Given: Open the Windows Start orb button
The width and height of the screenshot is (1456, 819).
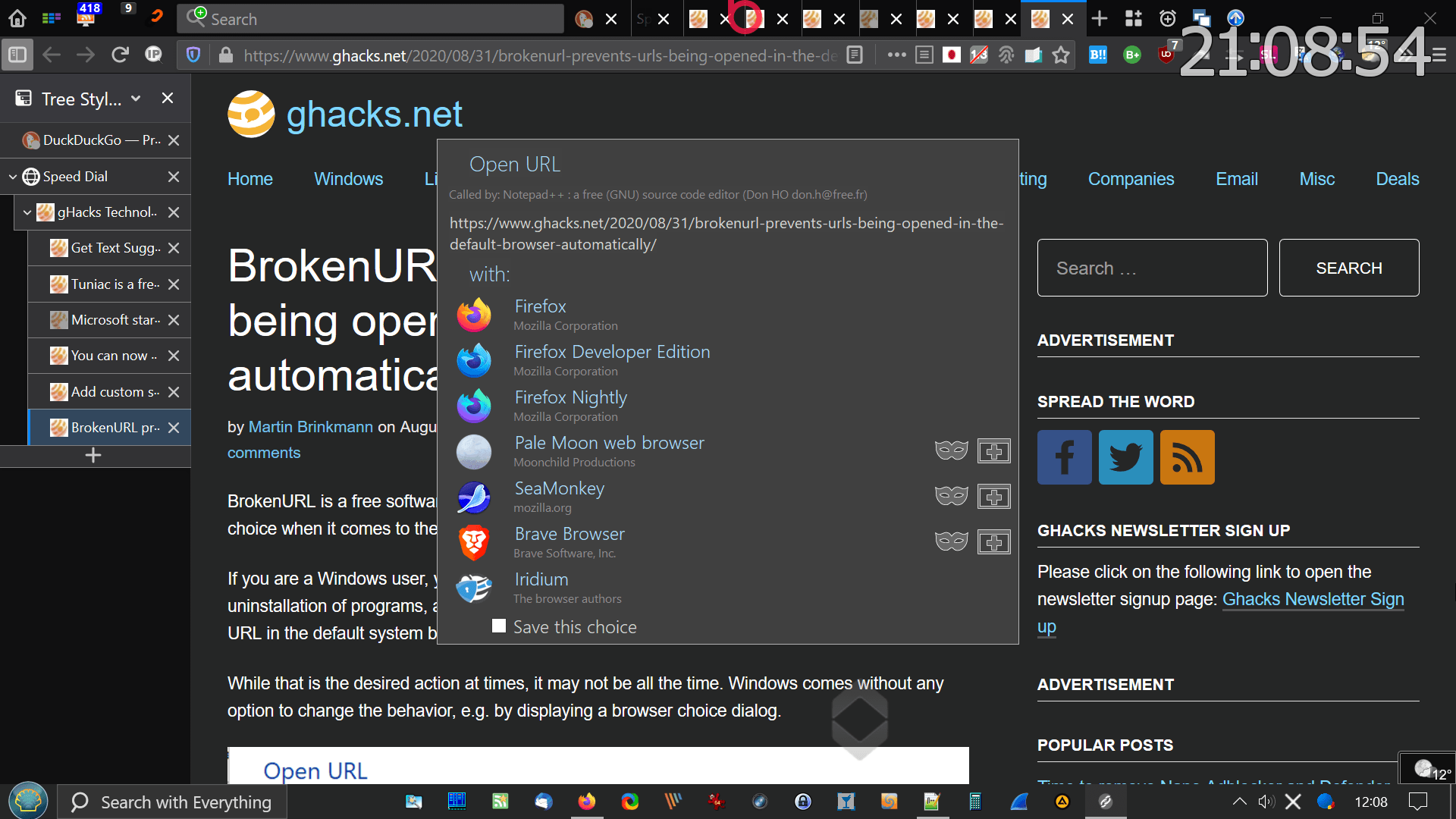Looking at the screenshot, I should click(28, 801).
